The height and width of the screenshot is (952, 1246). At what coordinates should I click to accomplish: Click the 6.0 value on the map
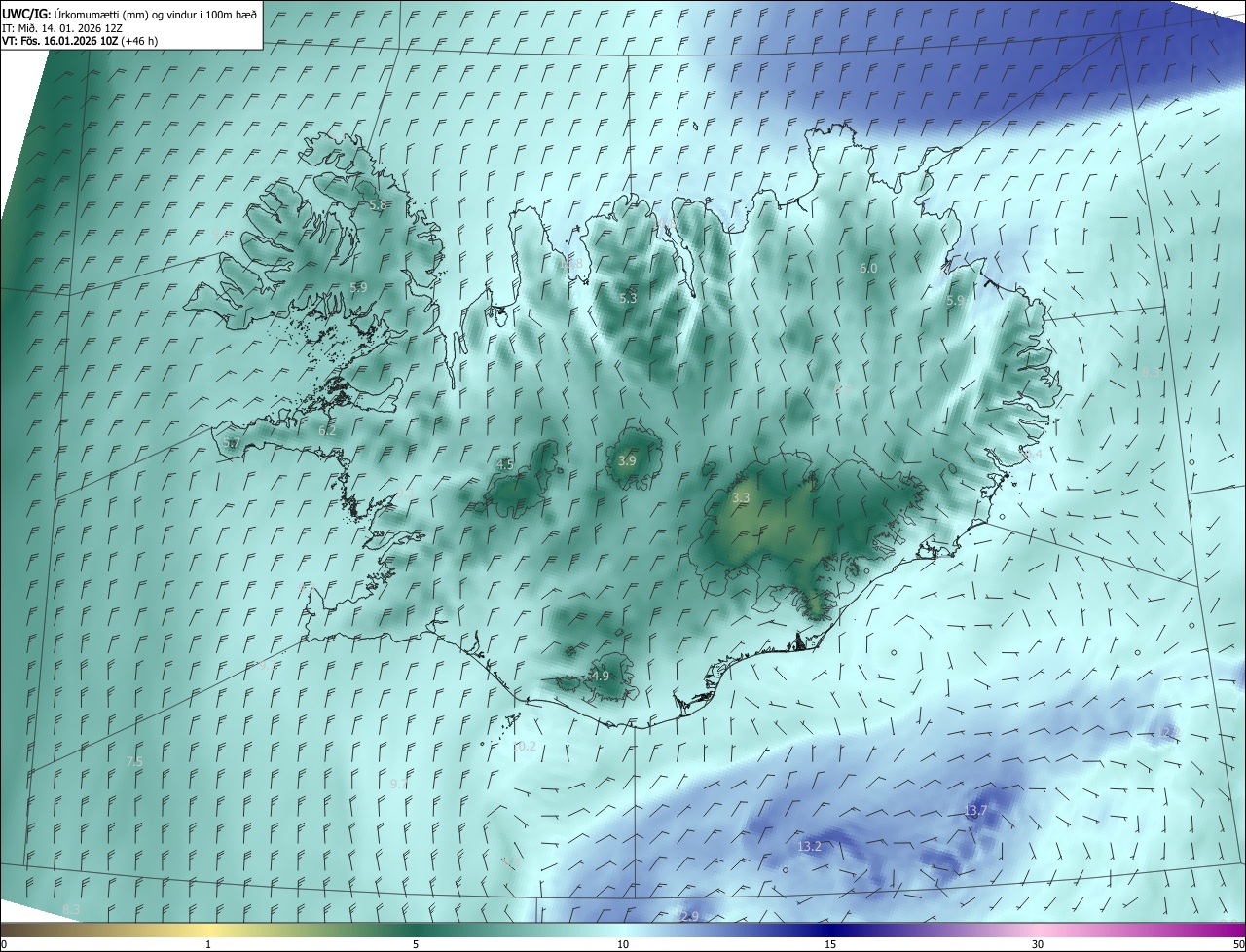pyautogui.click(x=868, y=268)
